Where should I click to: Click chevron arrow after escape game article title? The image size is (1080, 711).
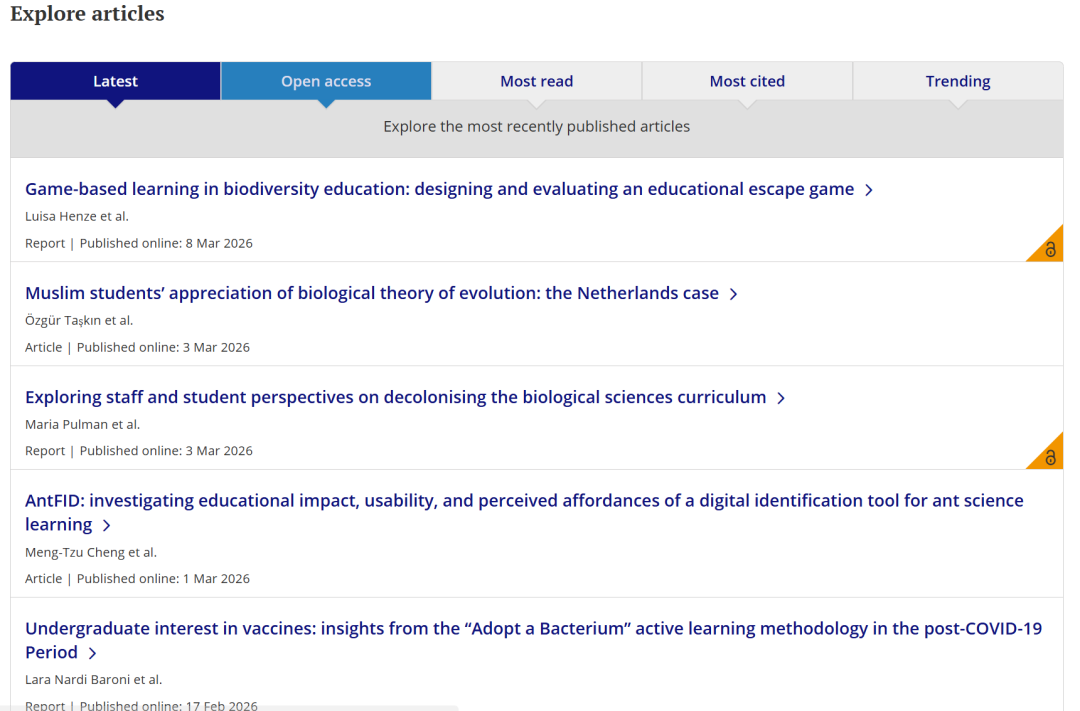[869, 190]
